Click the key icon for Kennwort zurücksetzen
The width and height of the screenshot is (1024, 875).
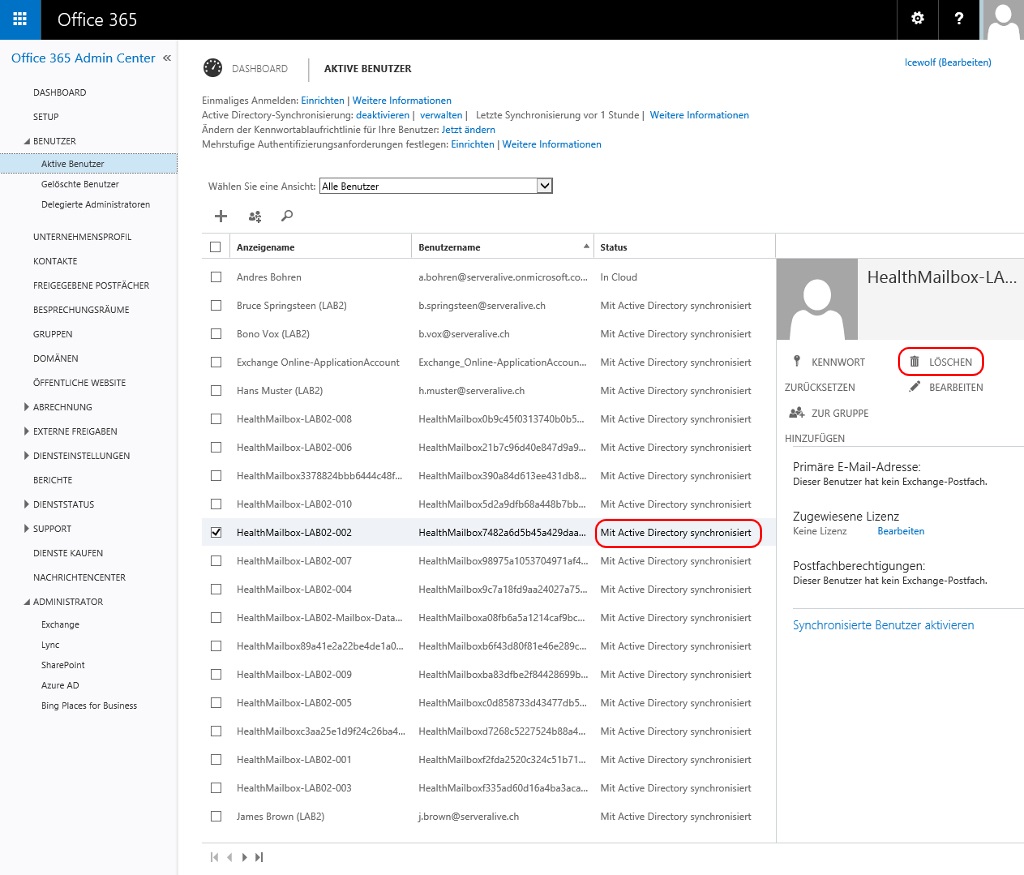point(797,361)
